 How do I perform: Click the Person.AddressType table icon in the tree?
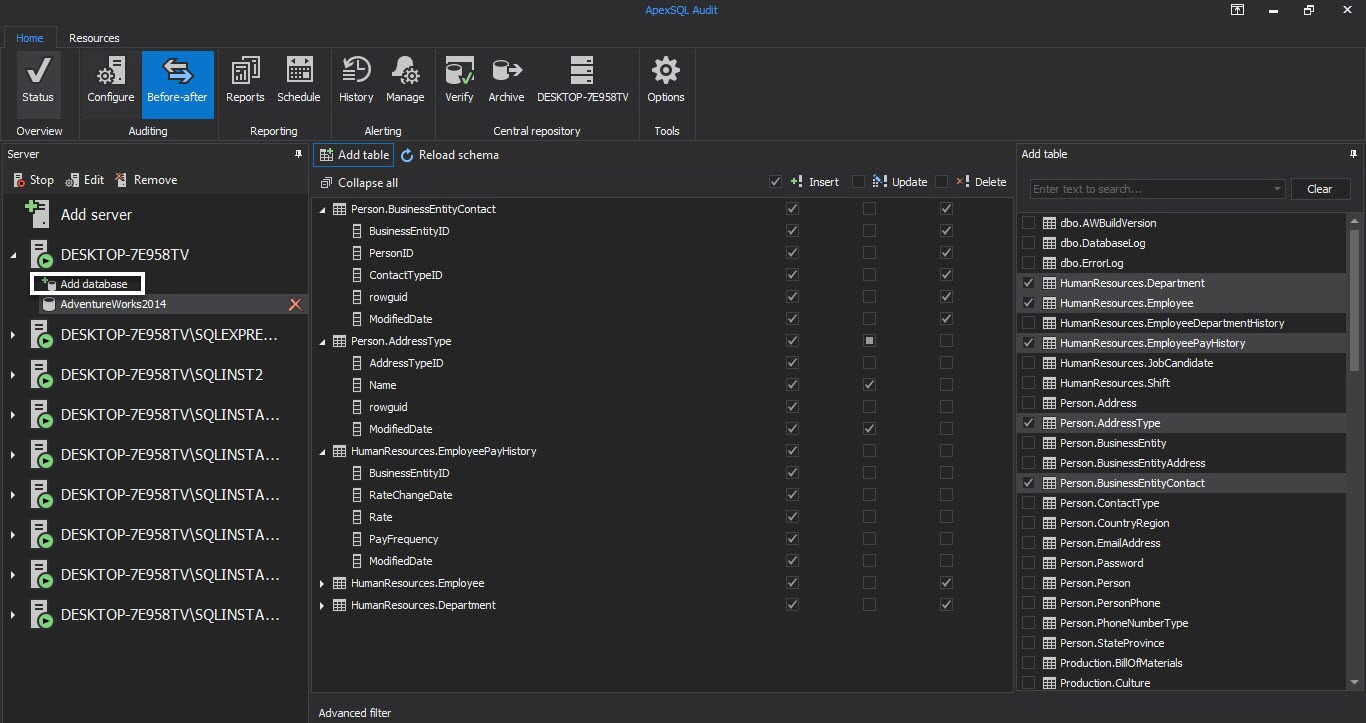coord(340,341)
